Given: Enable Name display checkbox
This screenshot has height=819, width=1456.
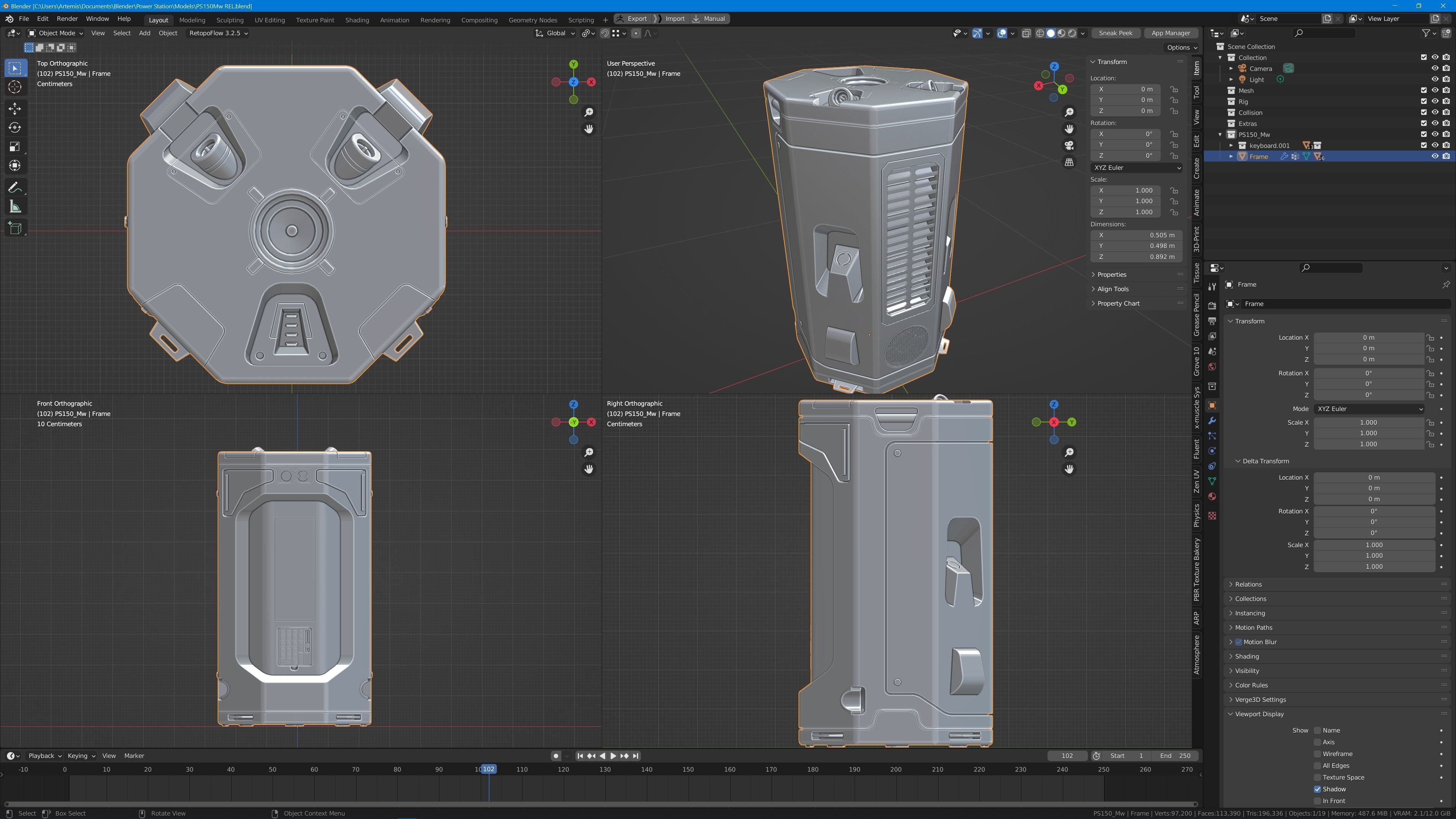Looking at the screenshot, I should pos(1318,731).
